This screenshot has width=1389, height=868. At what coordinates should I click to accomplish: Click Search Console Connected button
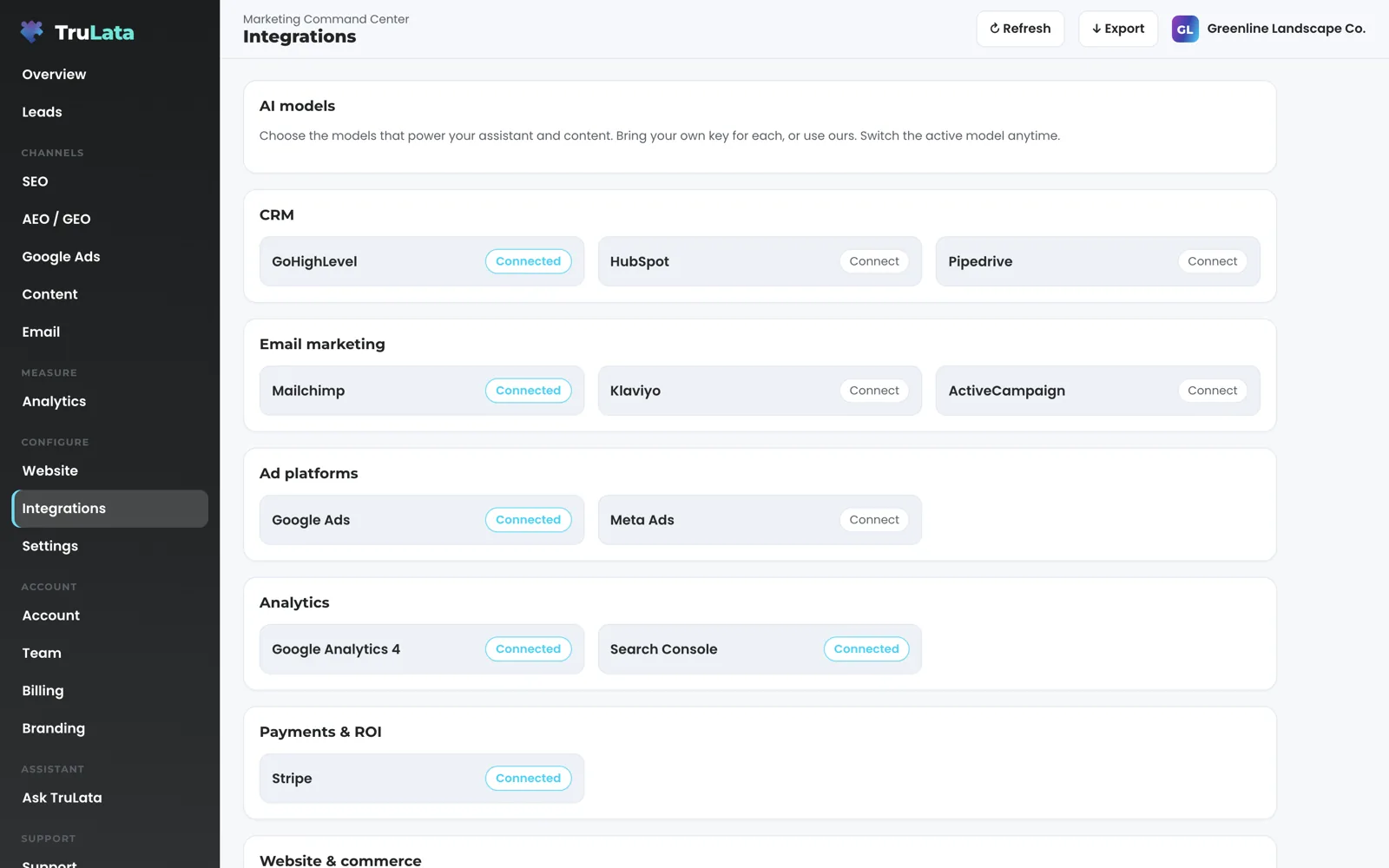pyautogui.click(x=866, y=649)
